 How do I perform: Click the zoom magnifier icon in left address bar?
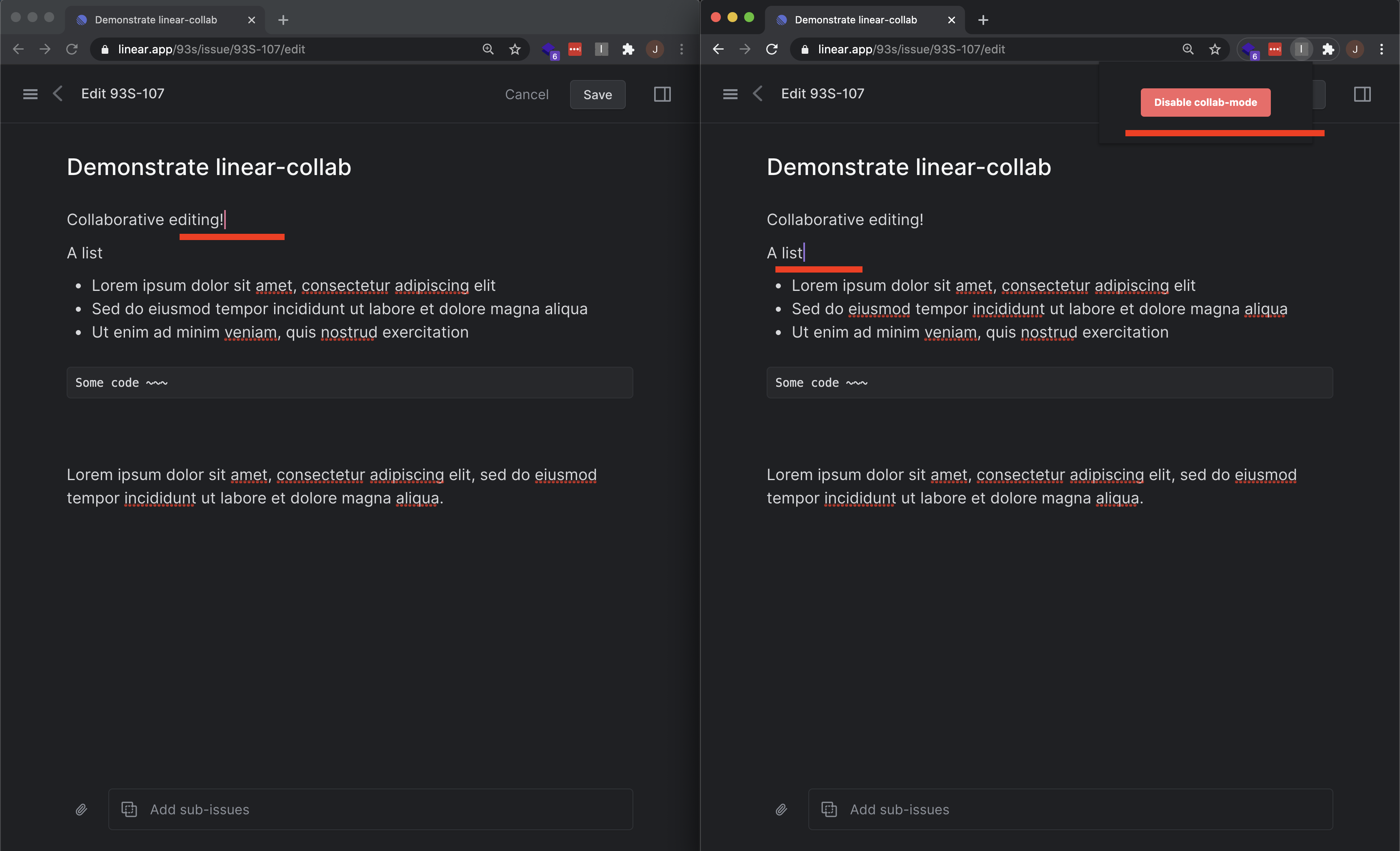coord(488,49)
